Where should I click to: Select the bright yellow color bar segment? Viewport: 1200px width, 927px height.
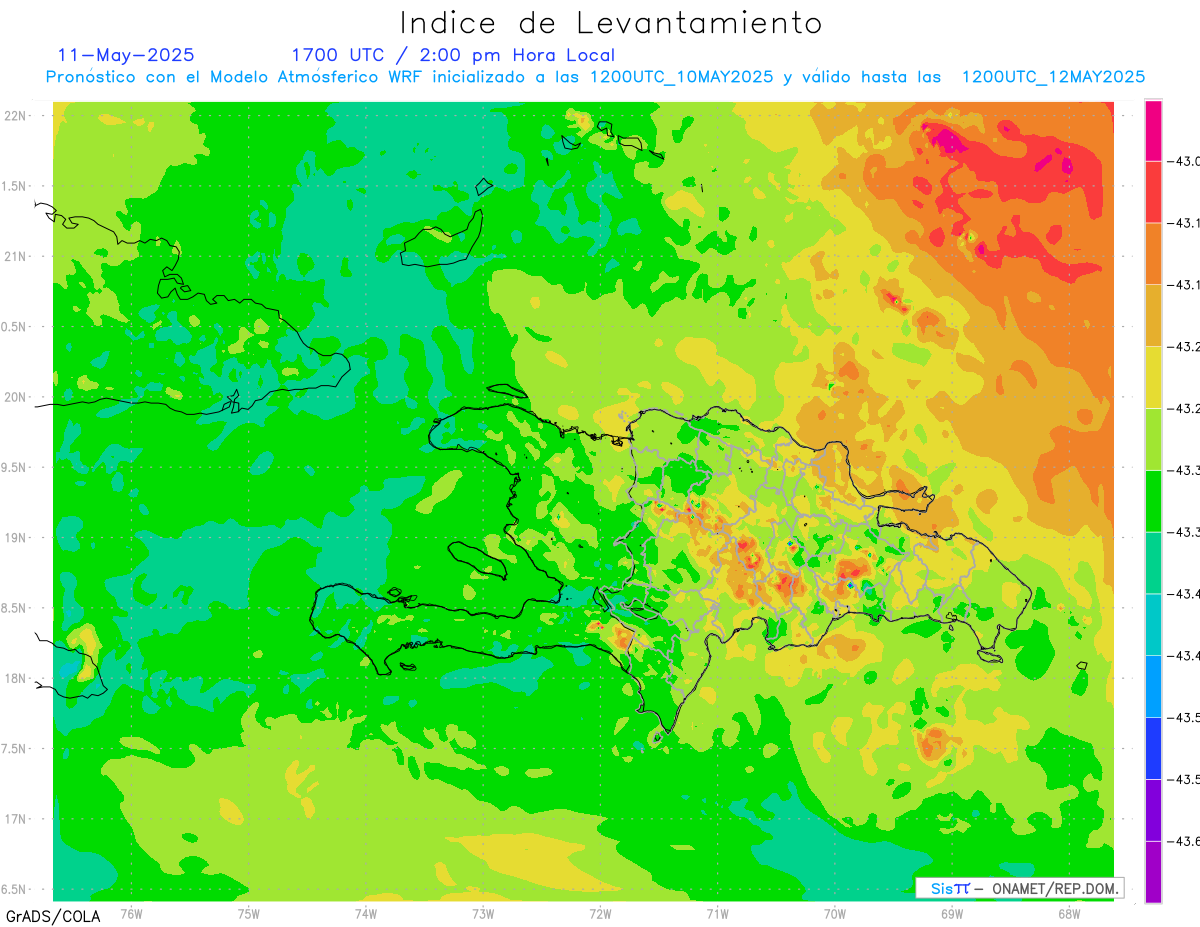point(1153,377)
